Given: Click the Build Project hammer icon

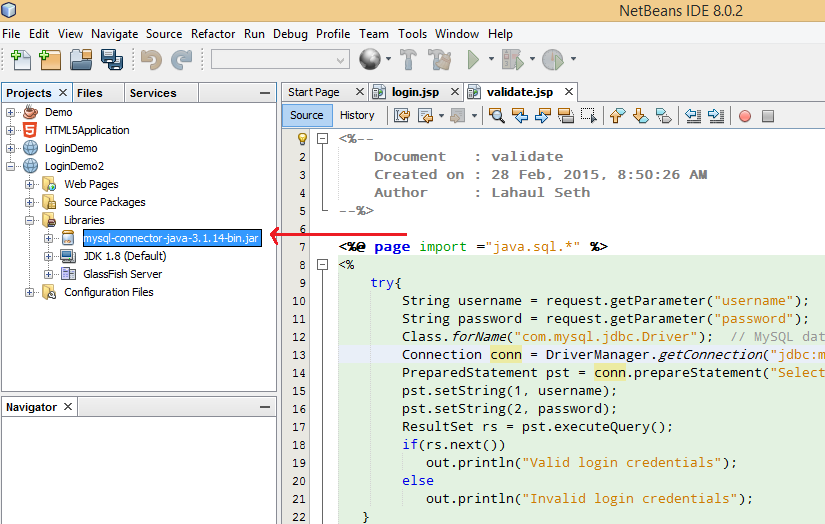Looking at the screenshot, I should click(x=408, y=60).
